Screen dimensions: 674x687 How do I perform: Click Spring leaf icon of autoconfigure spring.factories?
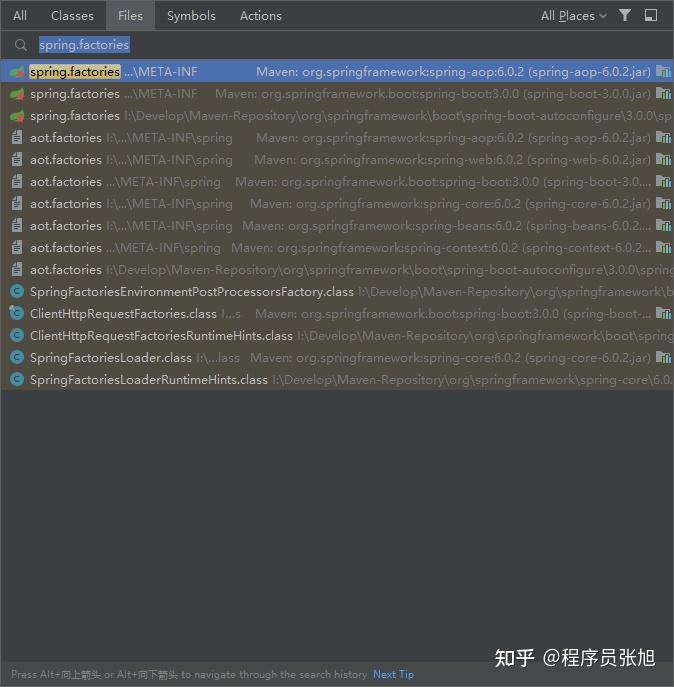pos(17,116)
